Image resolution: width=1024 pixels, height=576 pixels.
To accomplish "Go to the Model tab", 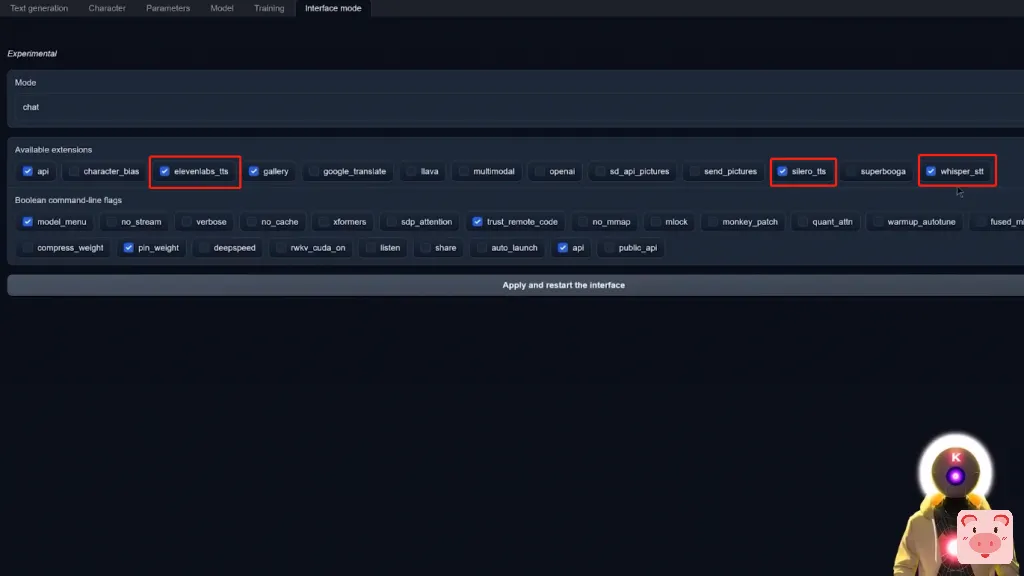I will coord(222,8).
